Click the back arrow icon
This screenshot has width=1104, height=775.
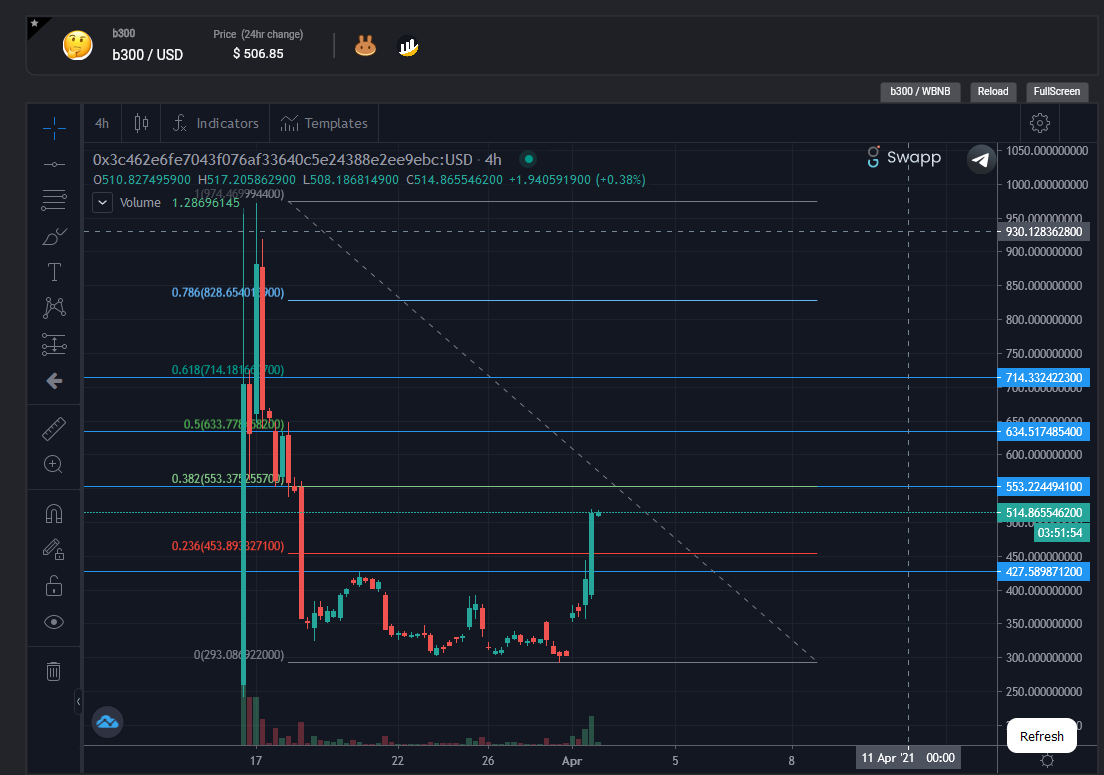(x=54, y=381)
